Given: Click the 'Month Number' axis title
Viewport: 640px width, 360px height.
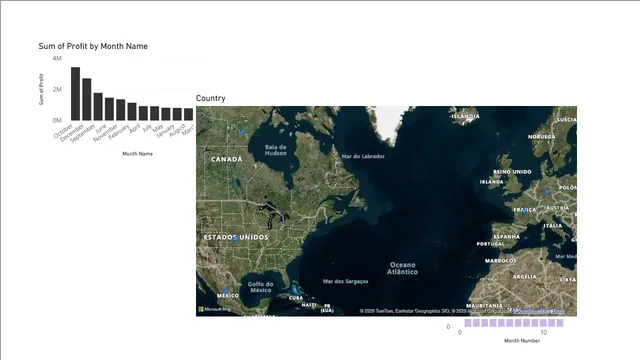Looking at the screenshot, I should point(522,340).
